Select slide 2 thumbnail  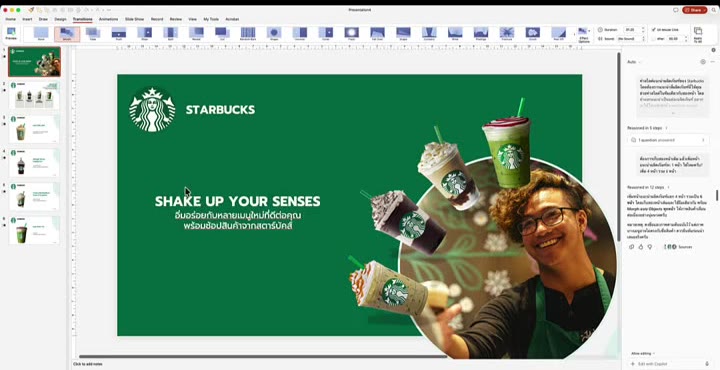tap(34, 95)
